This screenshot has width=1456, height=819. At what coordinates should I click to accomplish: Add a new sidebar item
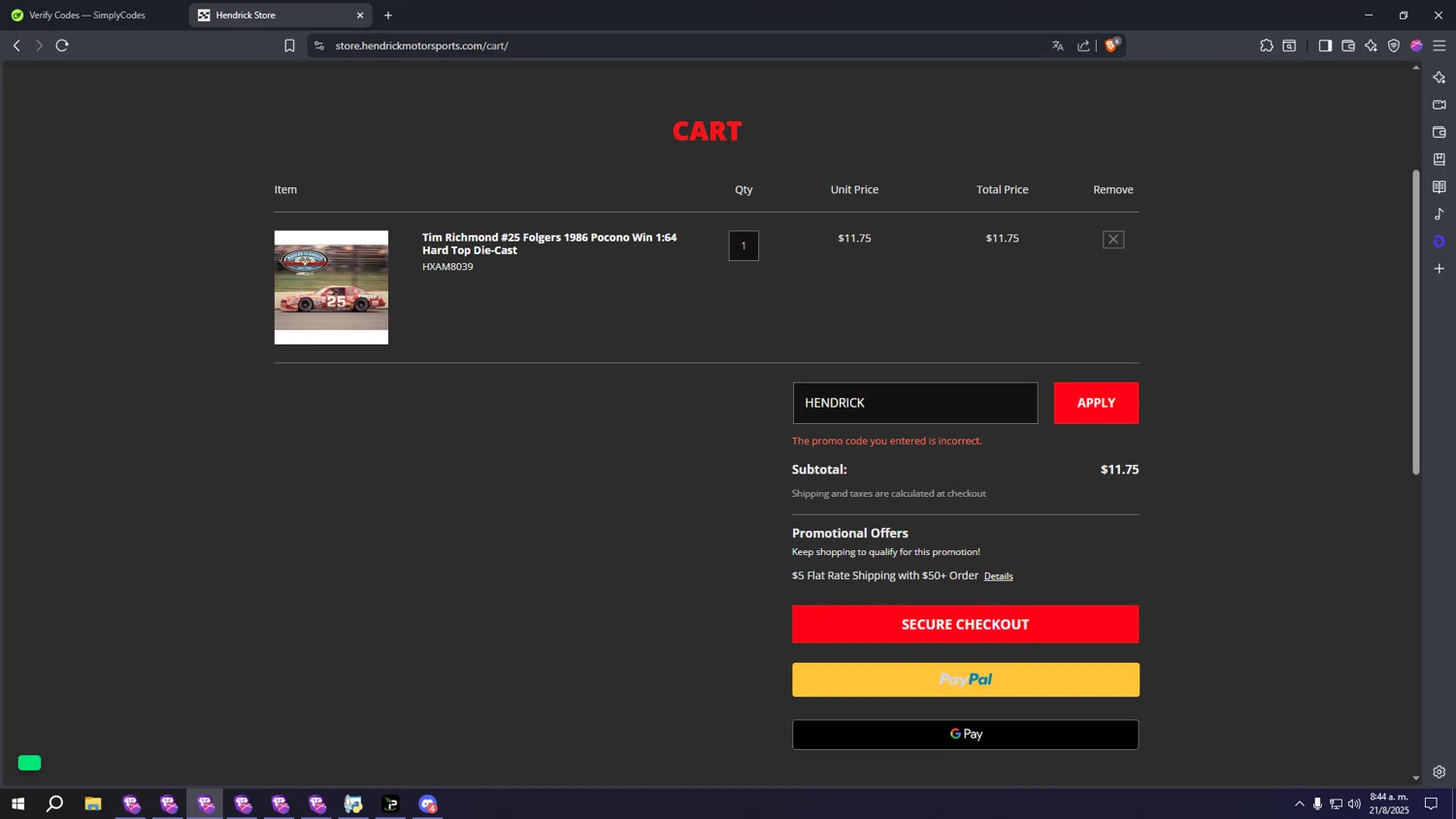coord(1439,269)
